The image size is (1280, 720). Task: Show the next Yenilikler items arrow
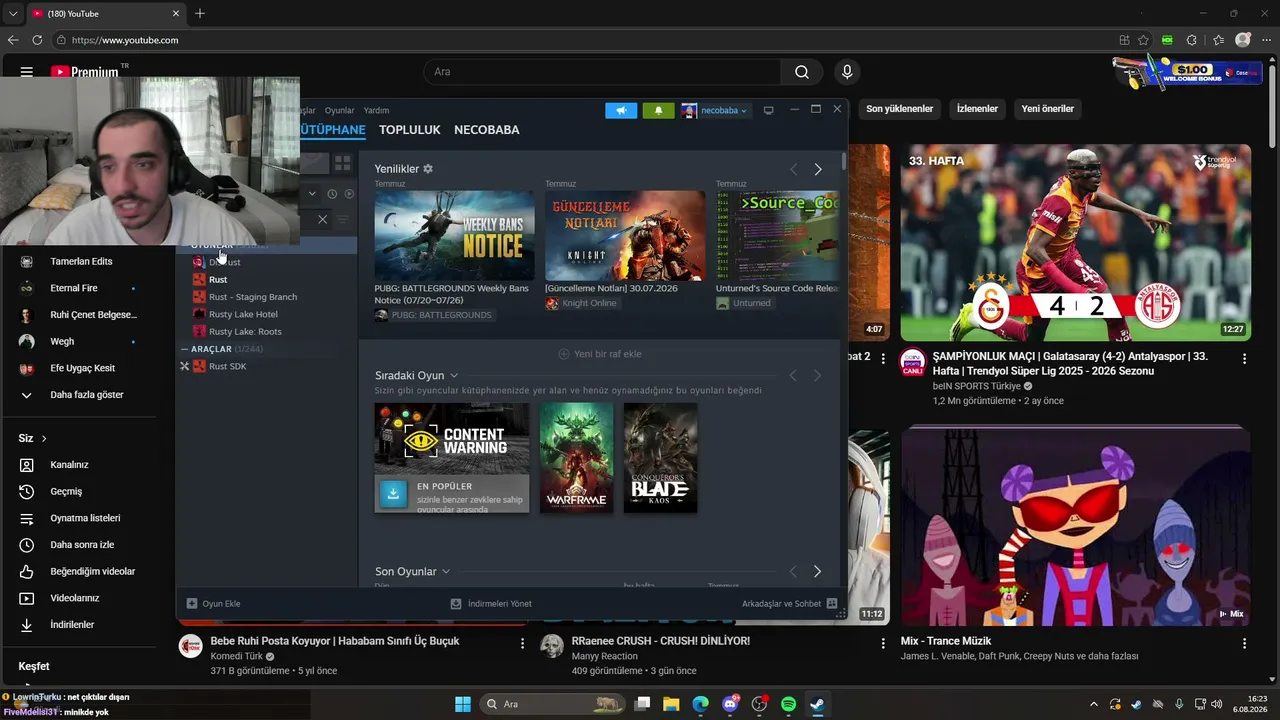point(818,169)
